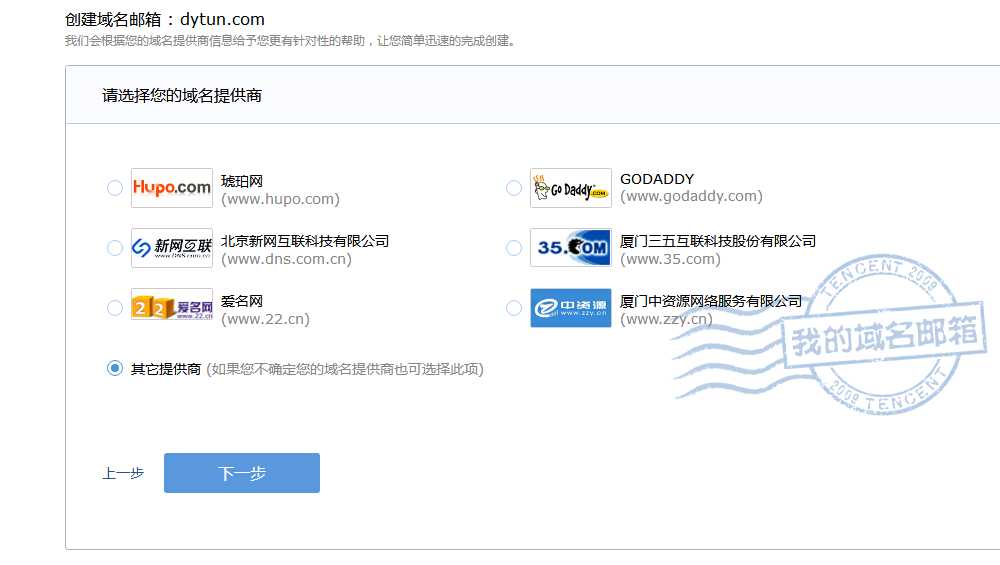Click the (www.22.cn) text
Image resolution: width=1000 pixels, height=565 pixels.
point(265,319)
